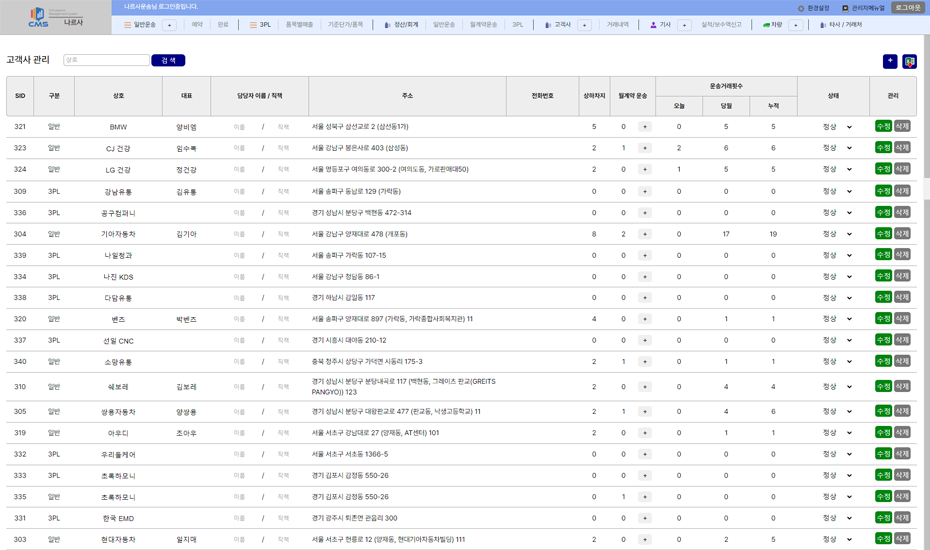This screenshot has height=550, width=930.
Task: Add monthly contract for LG 건강 row
Action: [x=645, y=170]
